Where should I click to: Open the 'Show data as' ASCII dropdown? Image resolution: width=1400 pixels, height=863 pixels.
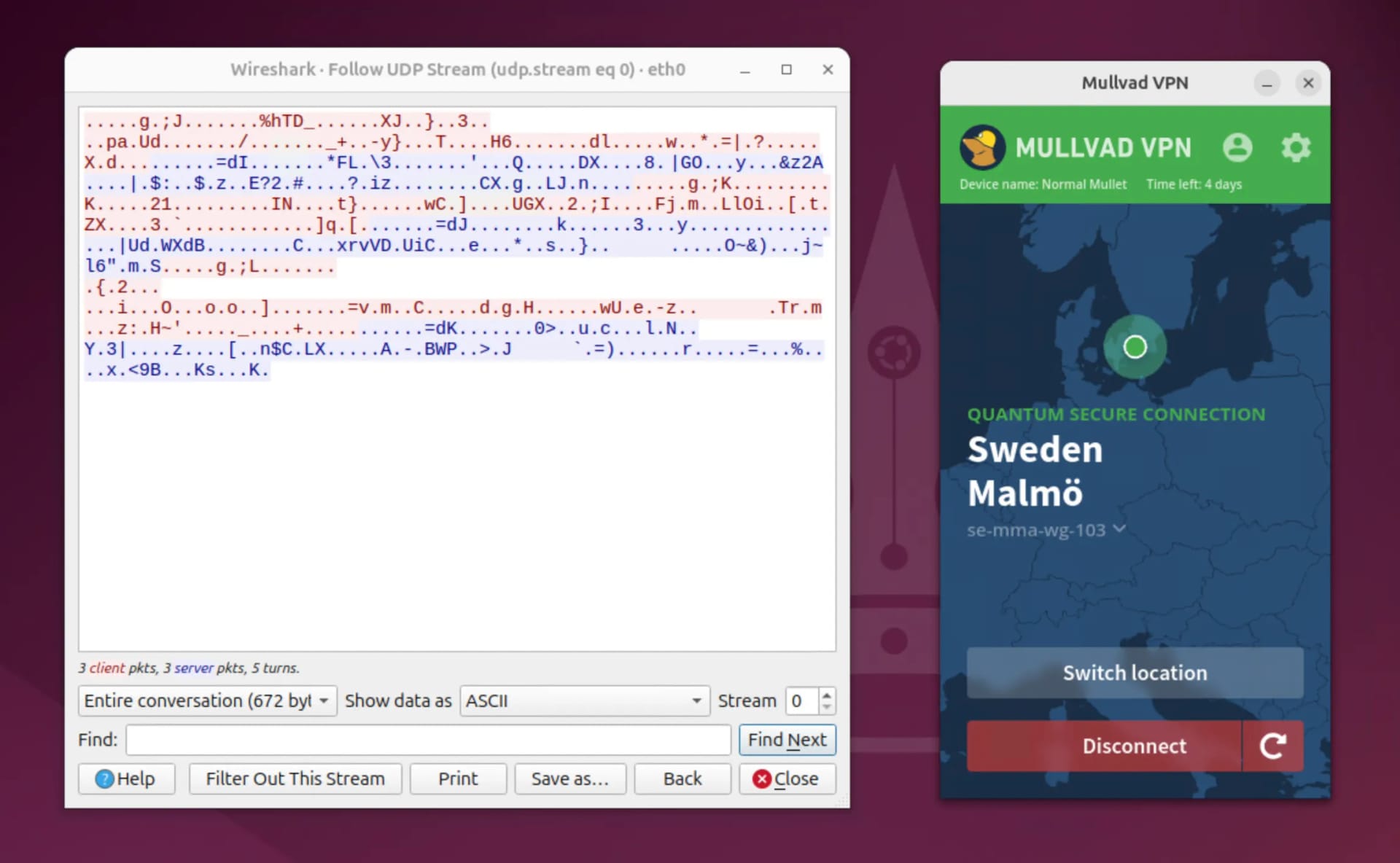(582, 700)
